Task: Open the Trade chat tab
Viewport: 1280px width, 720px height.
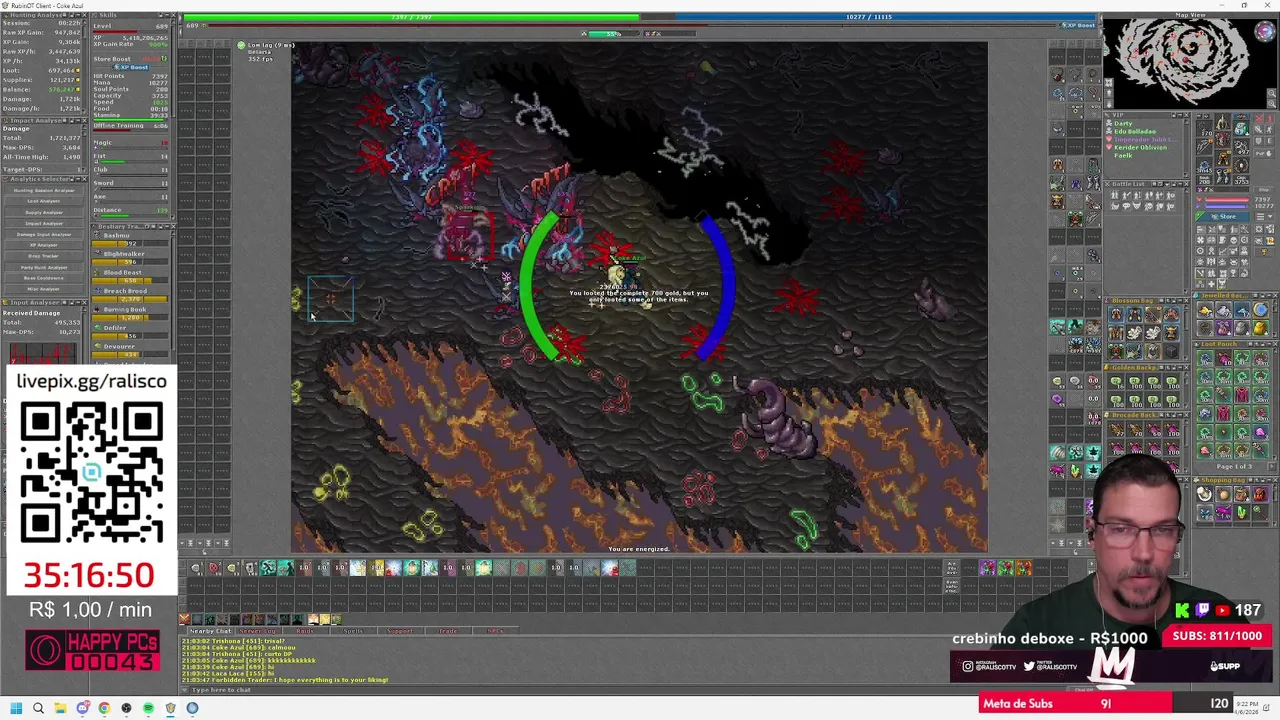Action: click(448, 631)
